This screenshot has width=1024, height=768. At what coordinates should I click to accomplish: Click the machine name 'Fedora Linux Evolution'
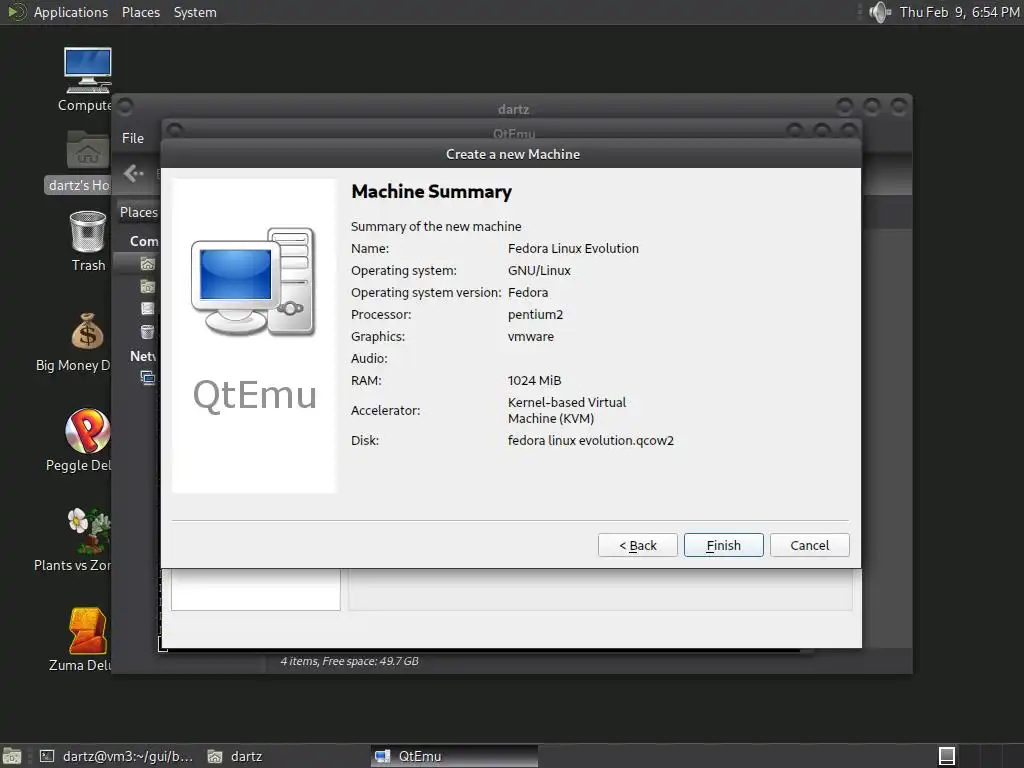[573, 248]
